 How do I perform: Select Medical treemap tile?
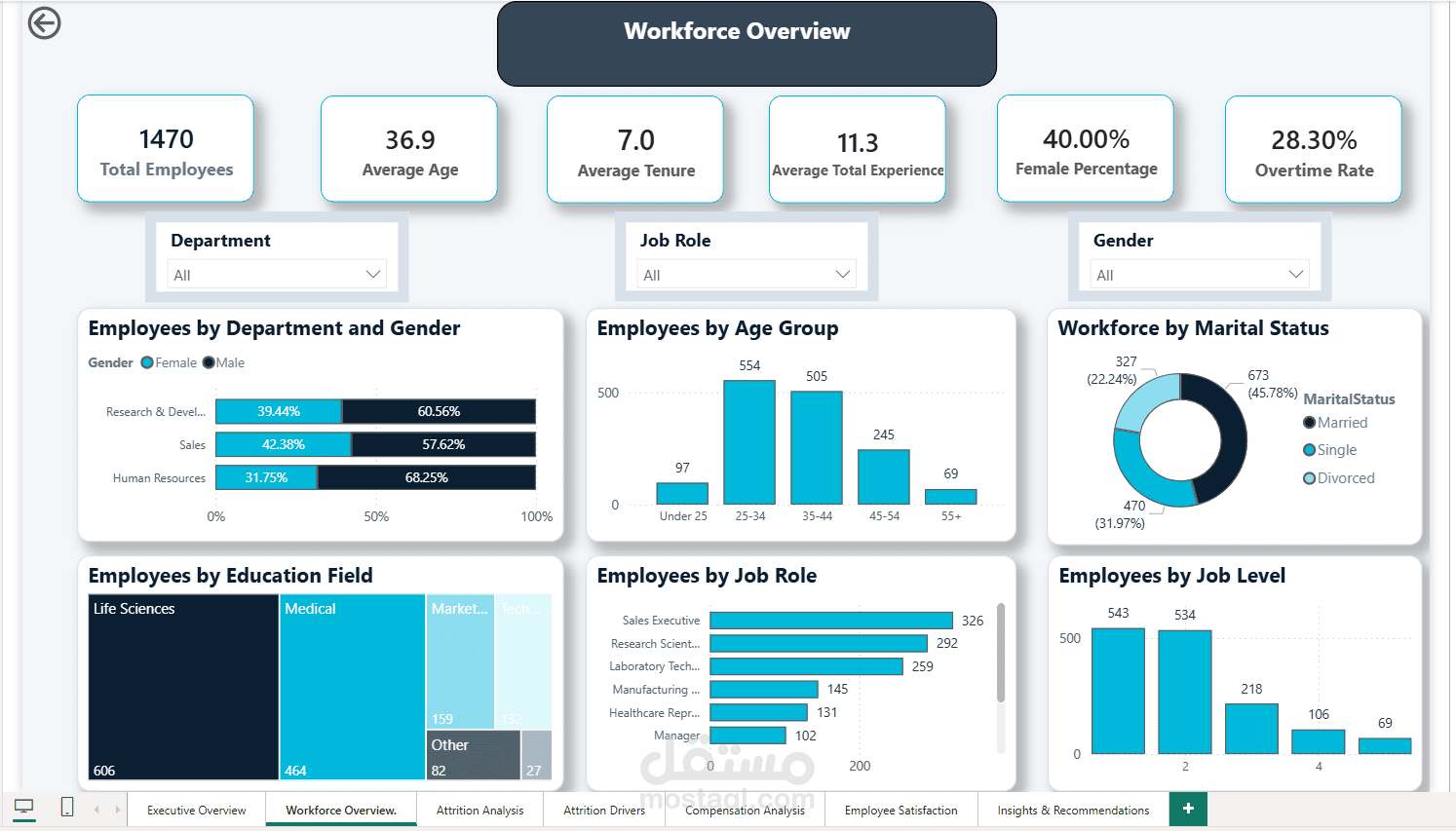(x=353, y=687)
